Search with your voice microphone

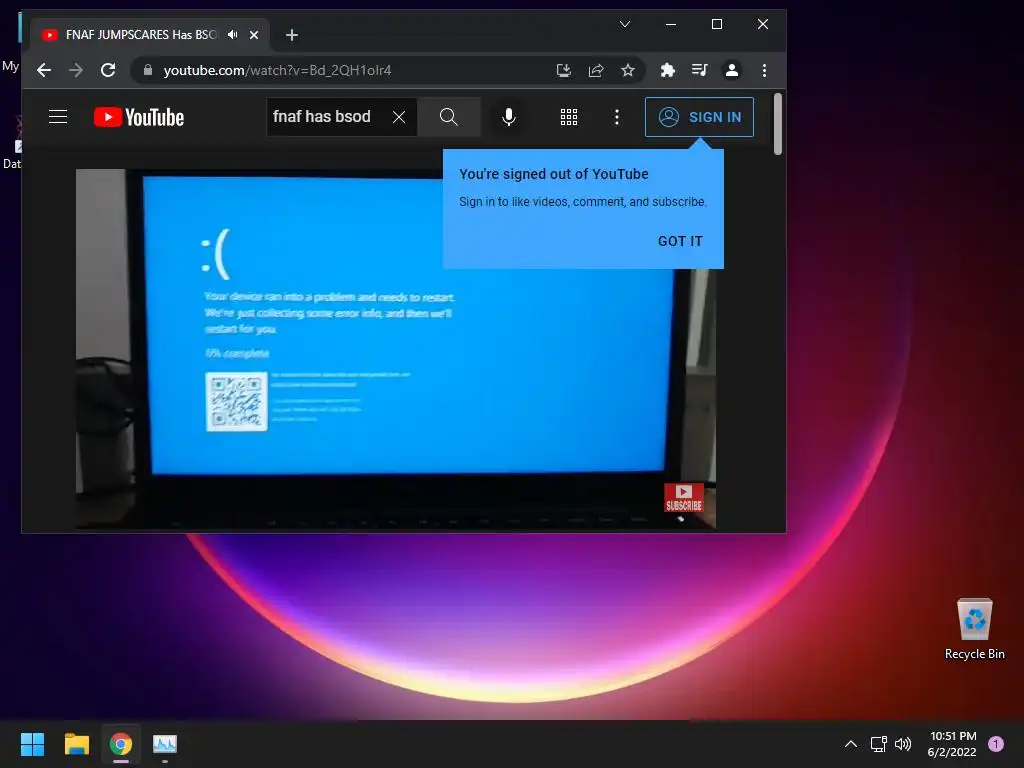point(509,117)
